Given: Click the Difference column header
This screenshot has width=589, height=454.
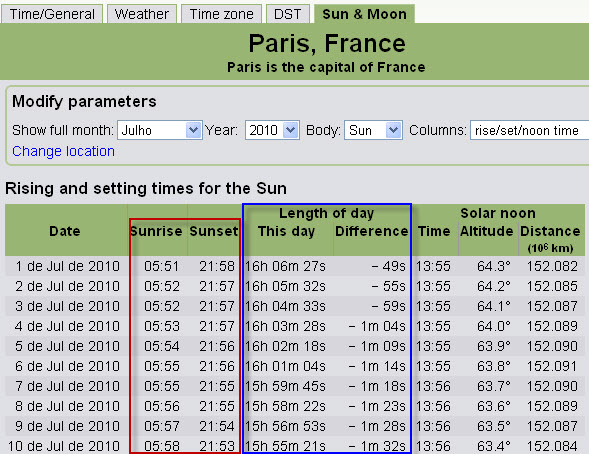Looking at the screenshot, I should click(372, 231).
